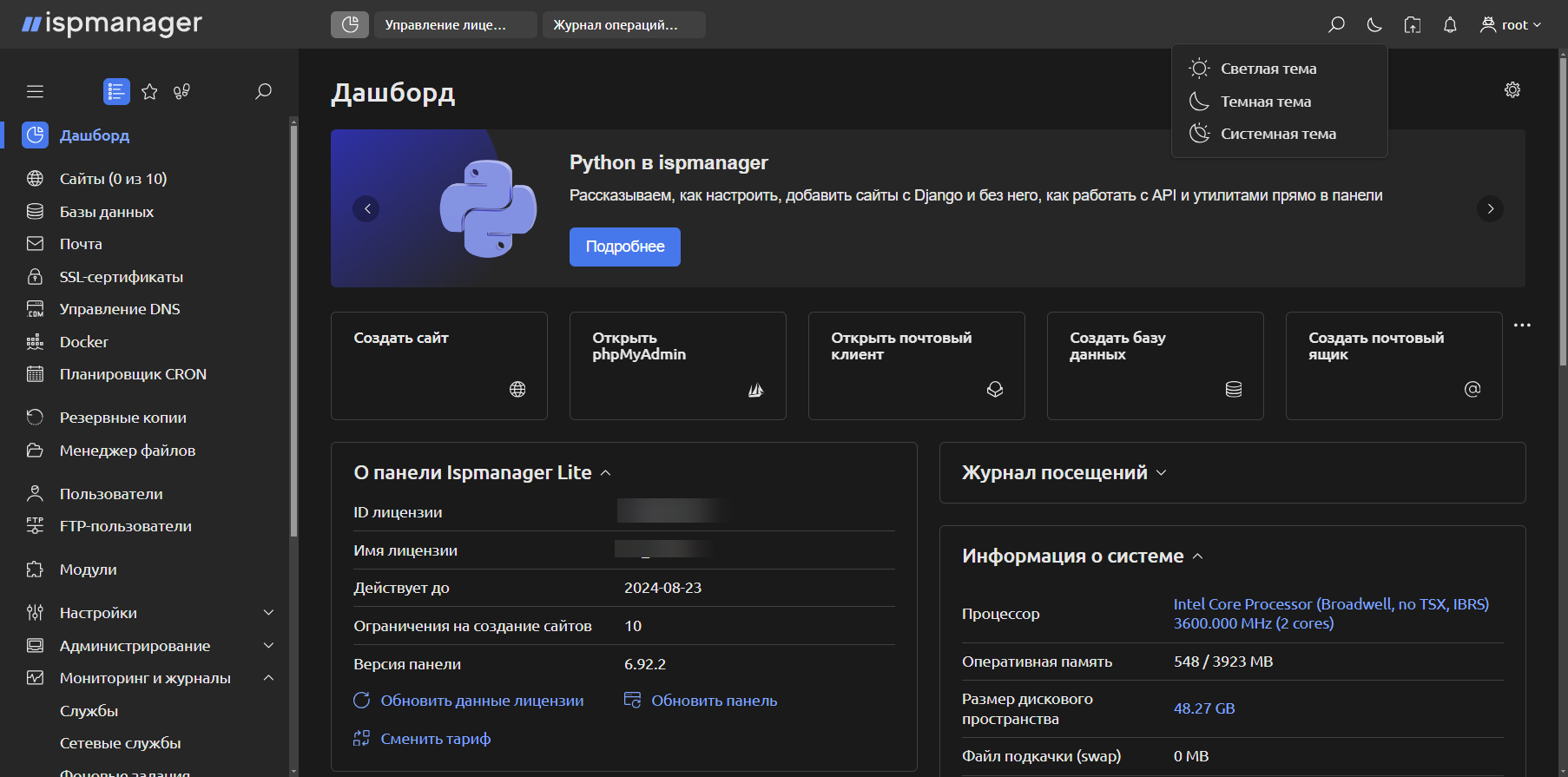Click the Python logo banner image
The width and height of the screenshot is (1568, 777).
488,208
